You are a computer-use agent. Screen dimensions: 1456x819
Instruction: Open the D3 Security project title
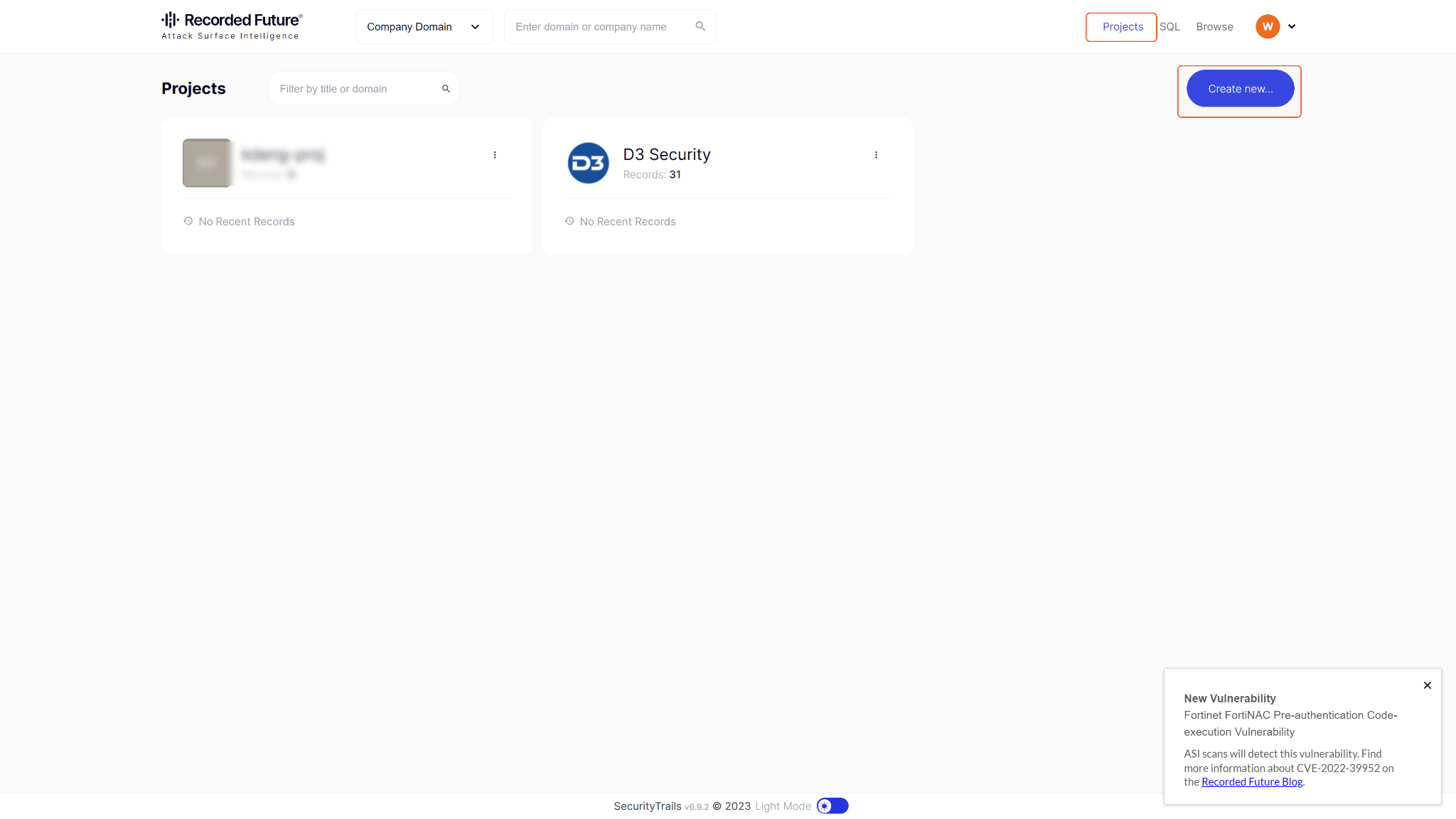[x=667, y=154]
